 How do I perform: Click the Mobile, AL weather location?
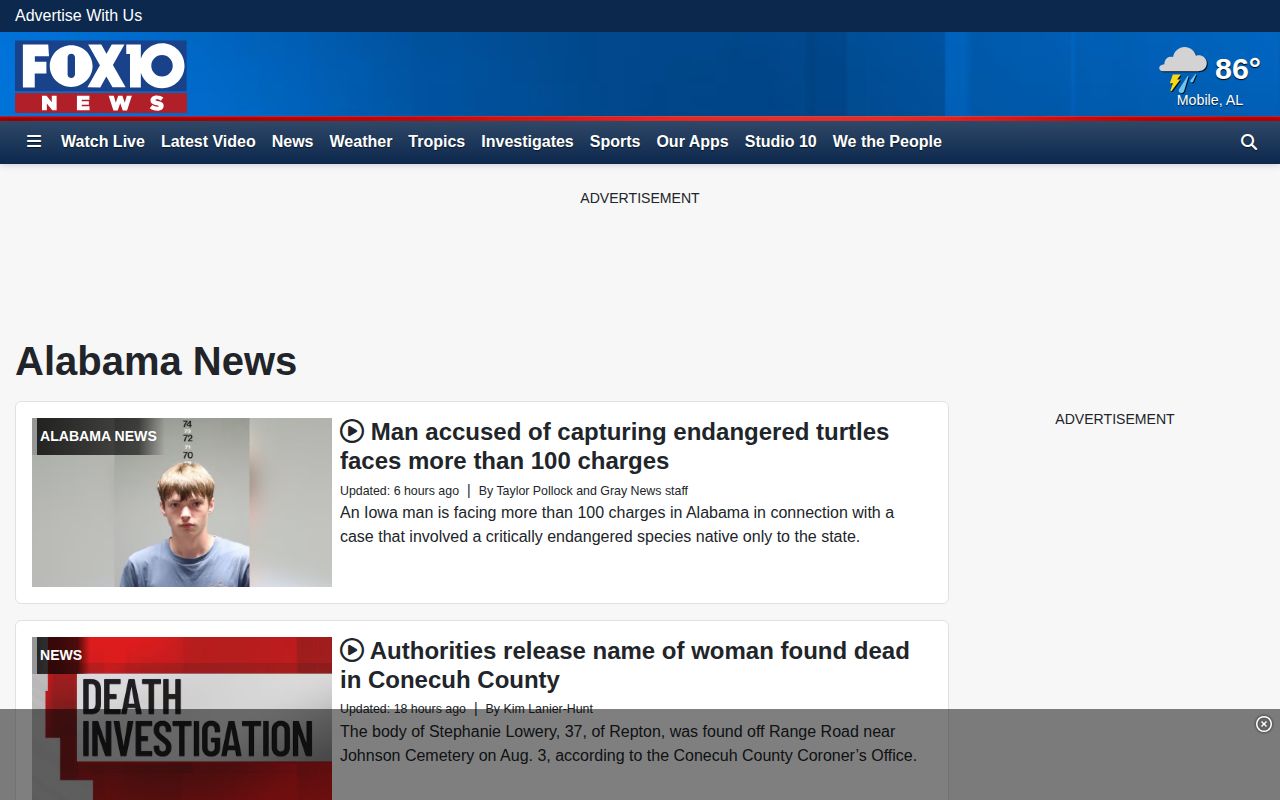(1210, 100)
